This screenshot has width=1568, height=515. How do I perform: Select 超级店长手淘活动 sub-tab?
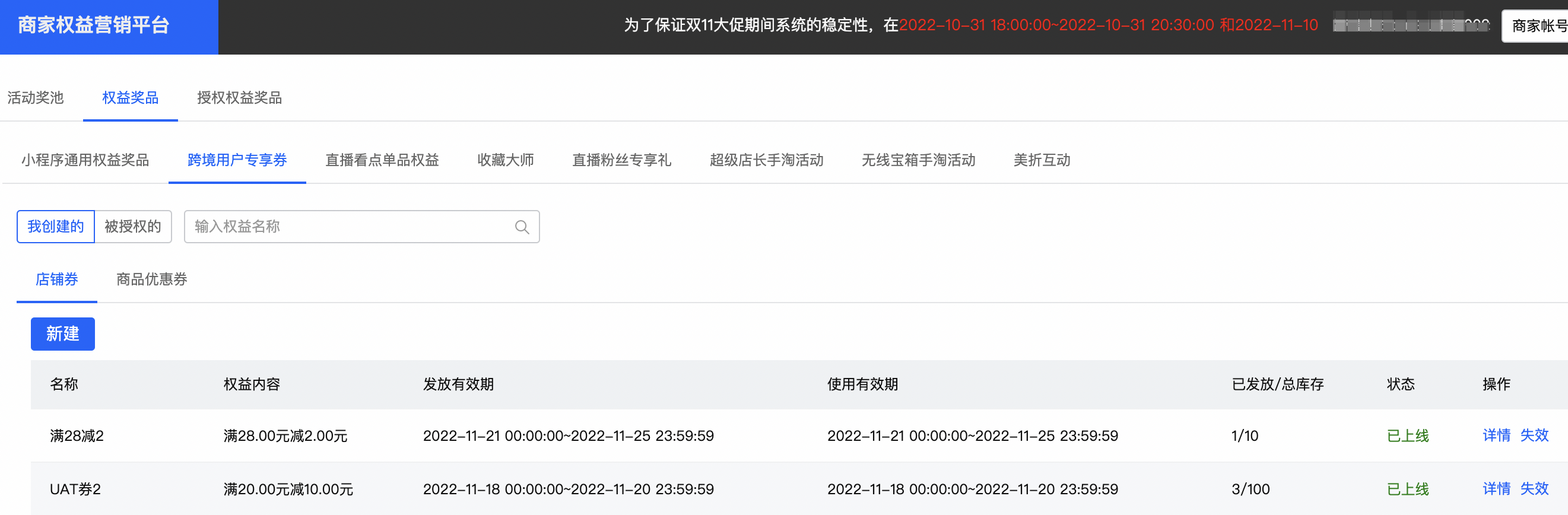[766, 160]
